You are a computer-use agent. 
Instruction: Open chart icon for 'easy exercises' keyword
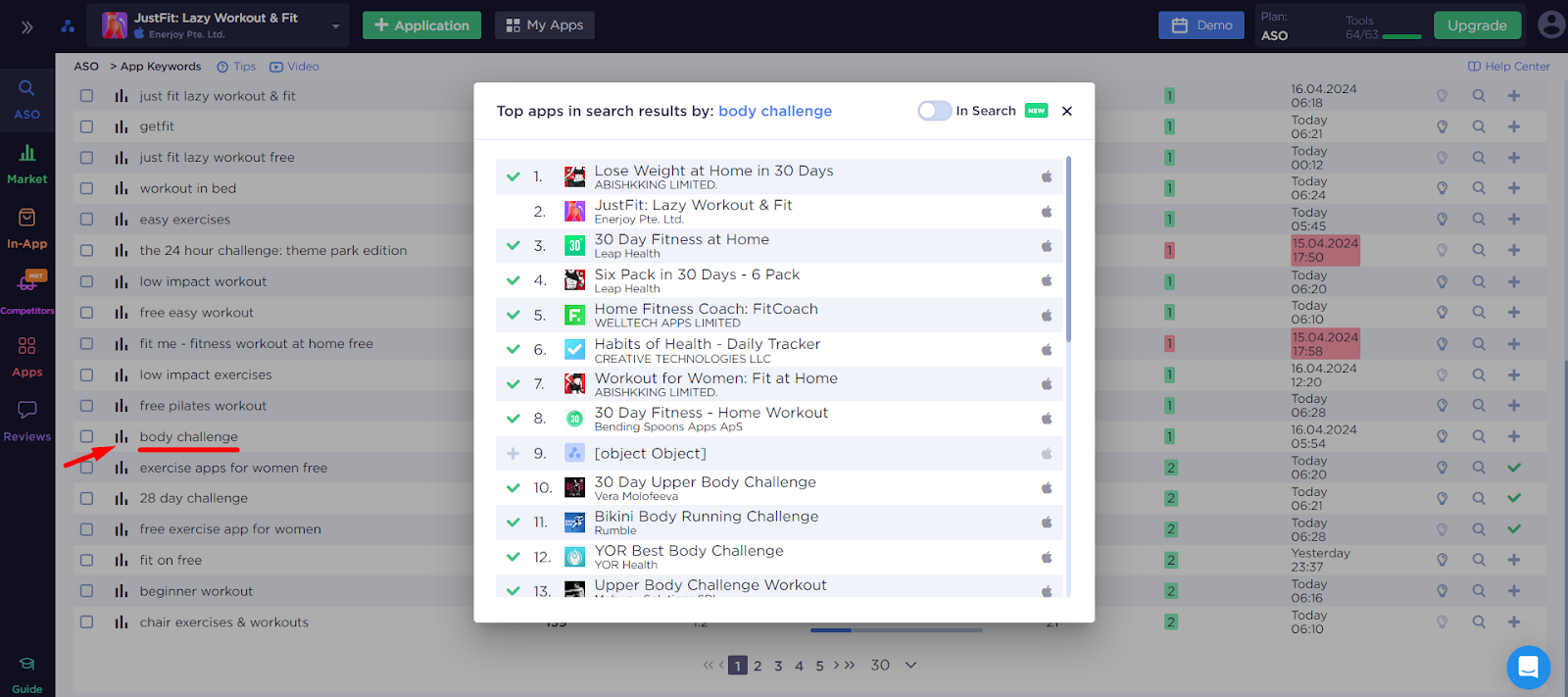[122, 220]
